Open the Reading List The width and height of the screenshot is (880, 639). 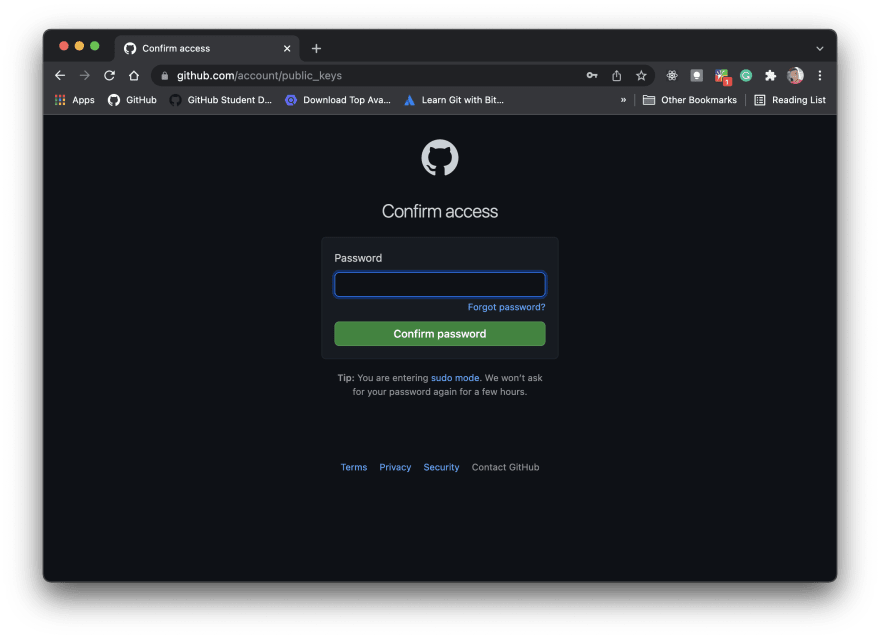[790, 100]
